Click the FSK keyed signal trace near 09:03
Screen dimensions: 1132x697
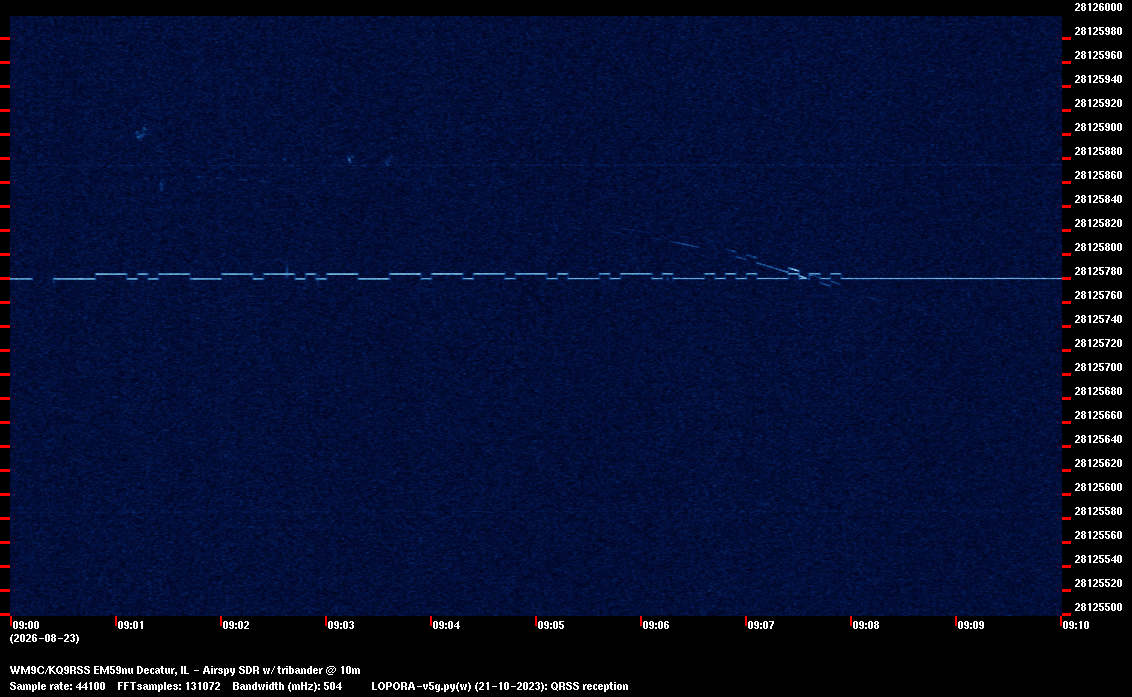pos(343,276)
